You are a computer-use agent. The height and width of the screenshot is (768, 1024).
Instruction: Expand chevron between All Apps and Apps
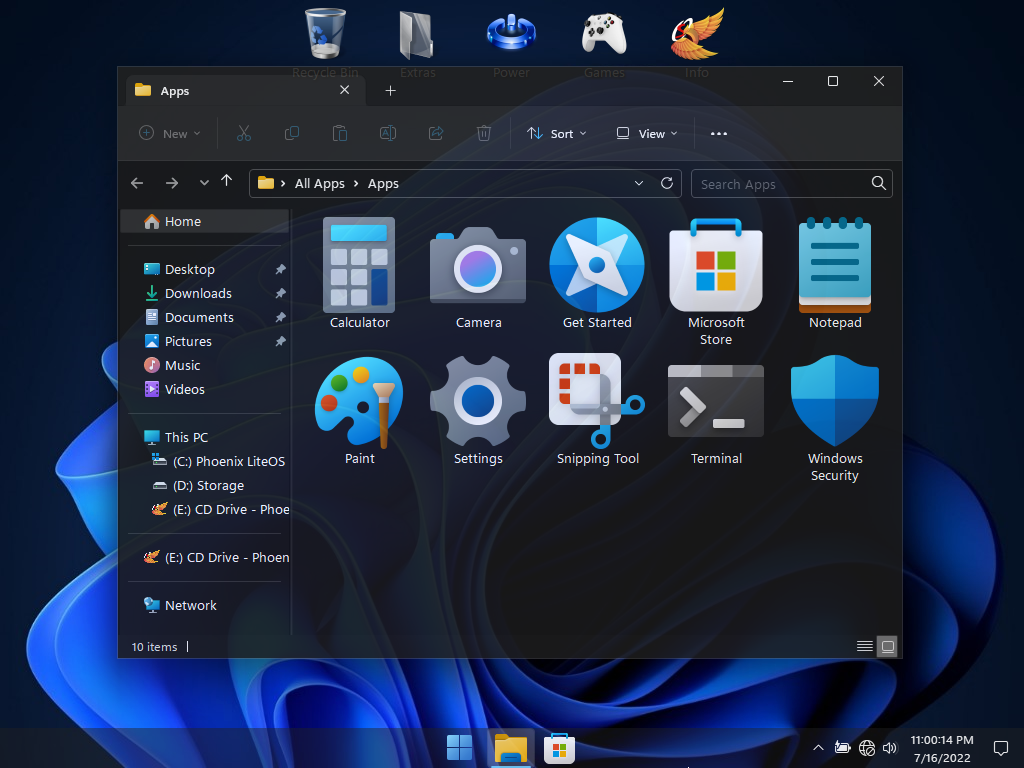click(x=356, y=184)
